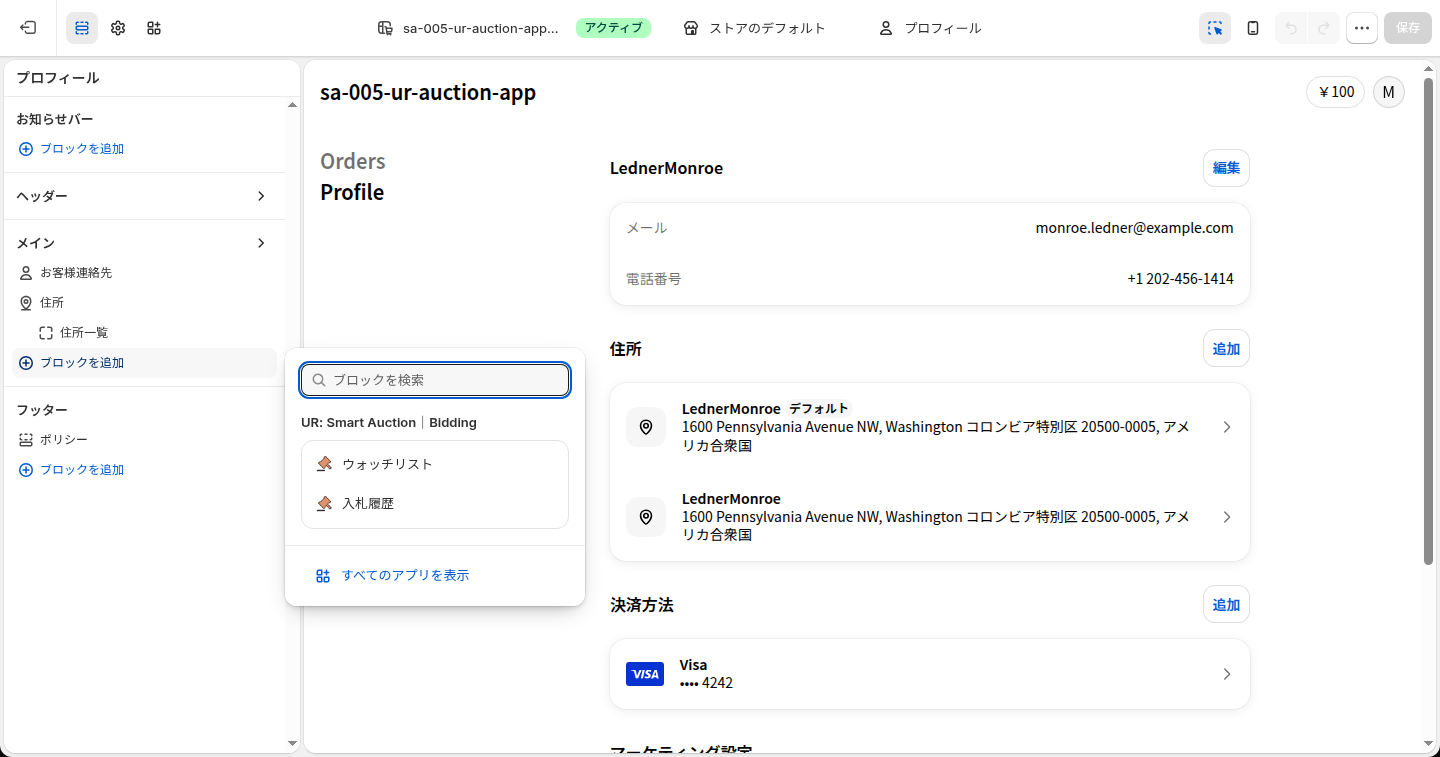This screenshot has width=1440, height=757.
Task: Open ストアのデフォルト template selector
Action: 755,28
